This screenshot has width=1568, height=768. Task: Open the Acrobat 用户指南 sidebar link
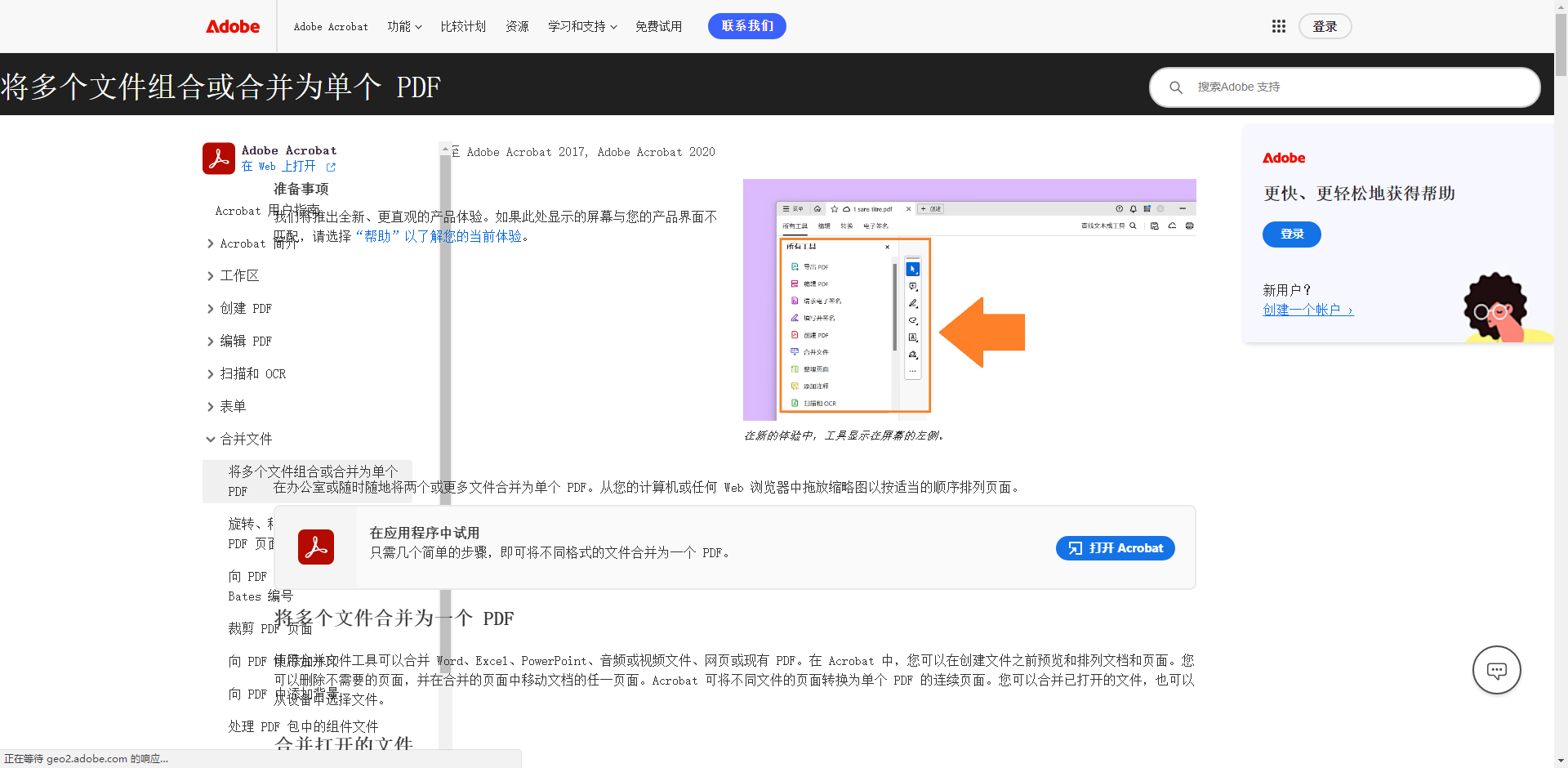268,211
